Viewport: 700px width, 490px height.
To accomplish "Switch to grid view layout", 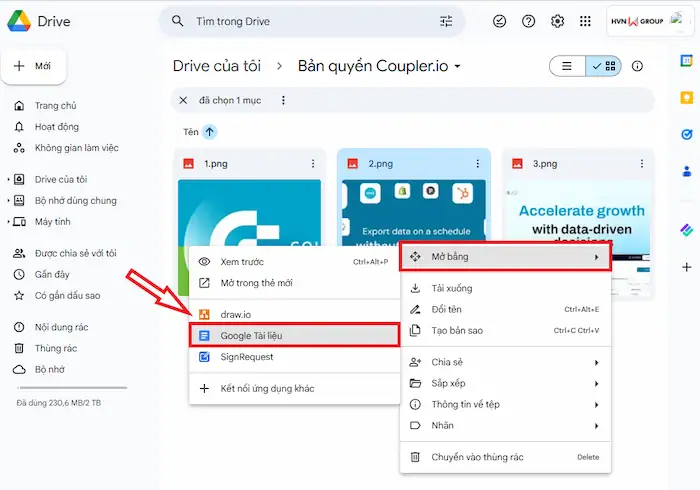I will 604,66.
